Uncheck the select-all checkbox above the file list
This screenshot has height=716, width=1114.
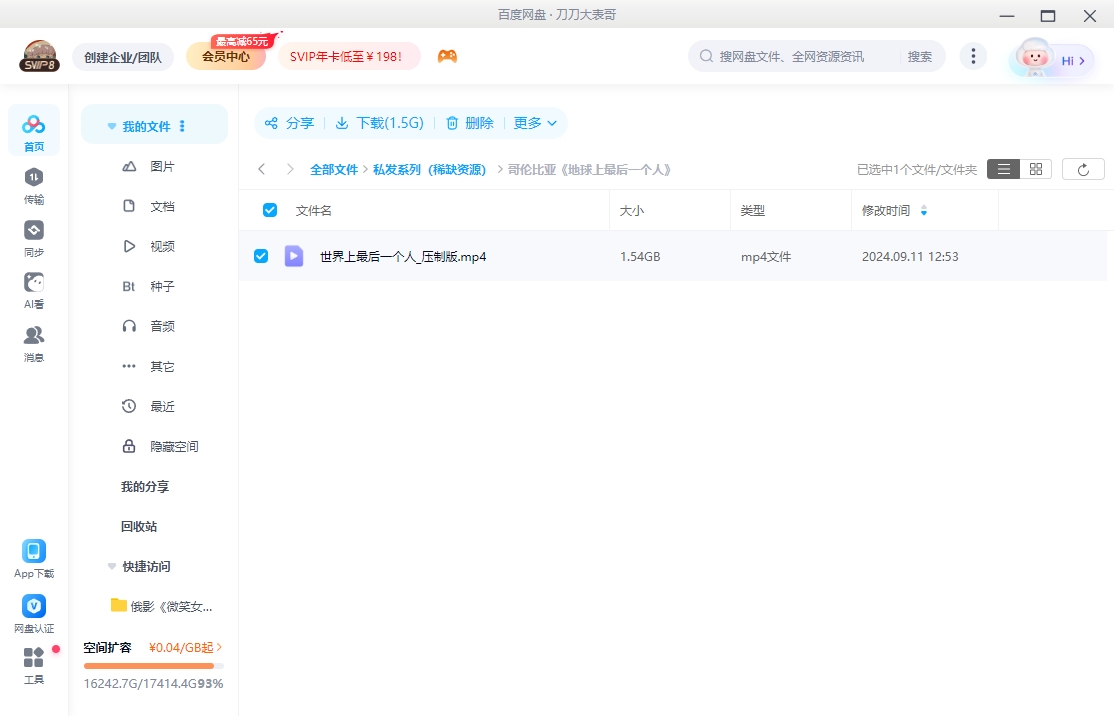click(269, 210)
